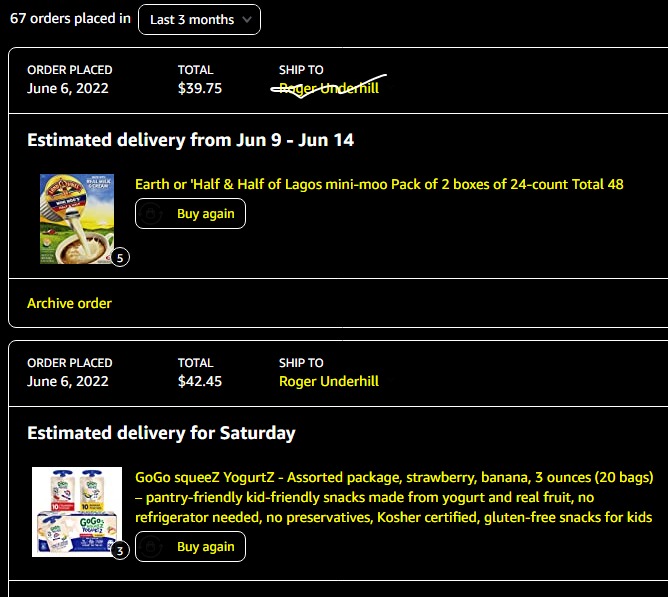Click the $39.75 order total
Viewport: 668px width, 597px height.
tap(199, 88)
